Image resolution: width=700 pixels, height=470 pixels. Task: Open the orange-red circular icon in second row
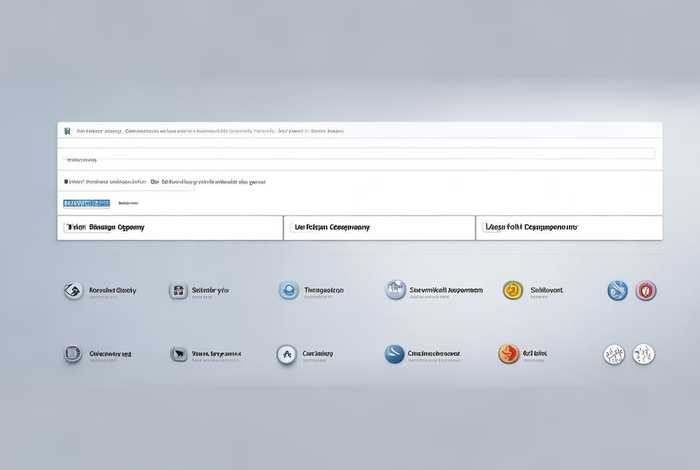(509, 354)
